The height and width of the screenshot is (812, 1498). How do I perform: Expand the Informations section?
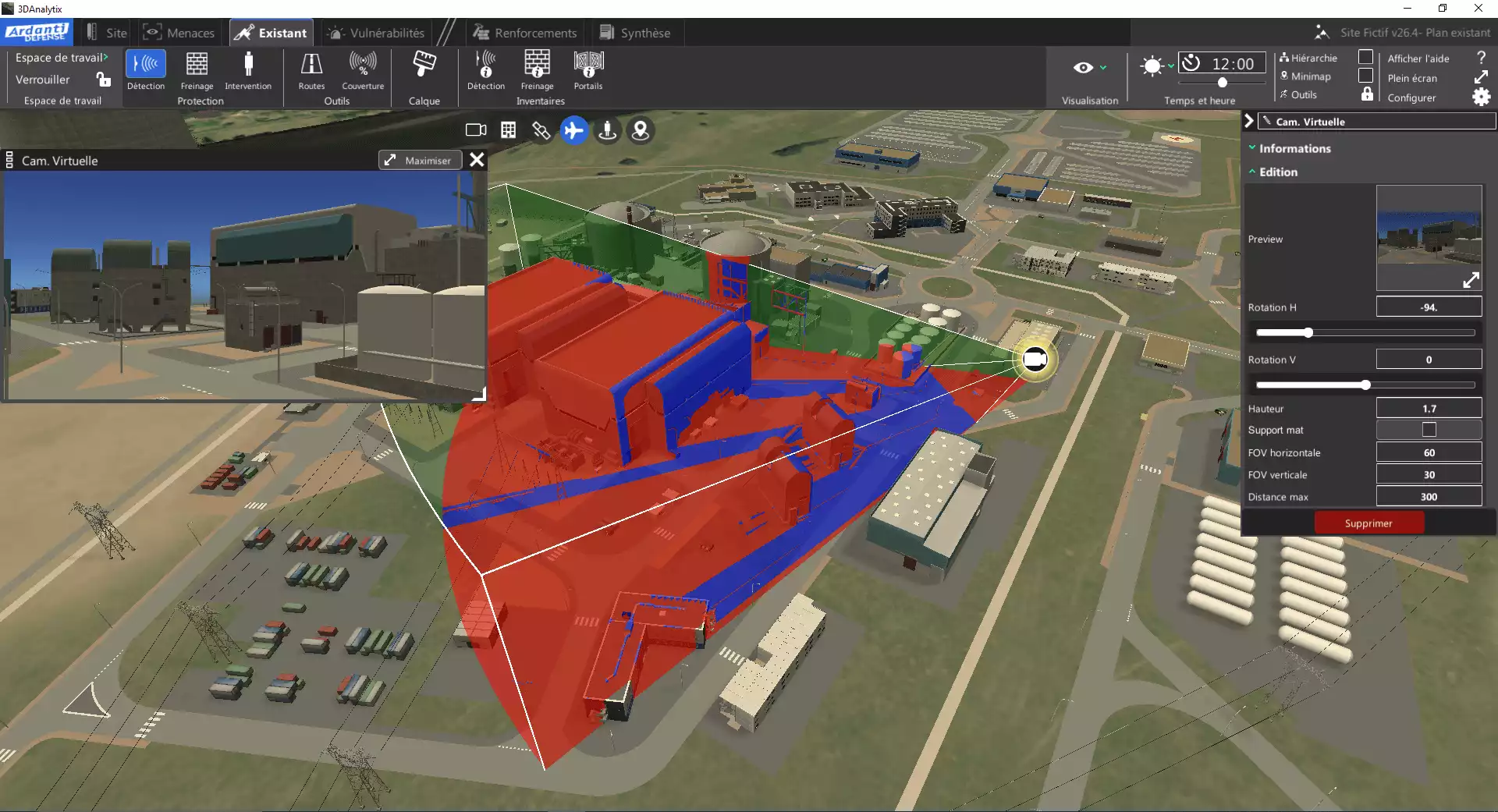pos(1294,148)
